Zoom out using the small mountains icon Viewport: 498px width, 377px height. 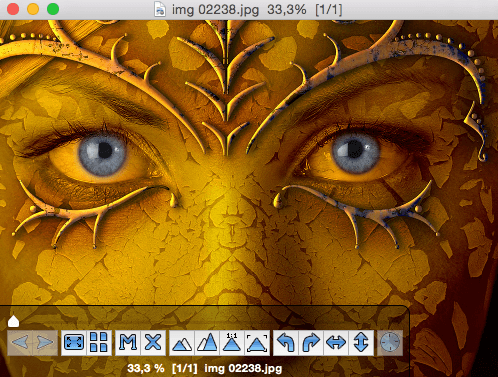point(182,342)
